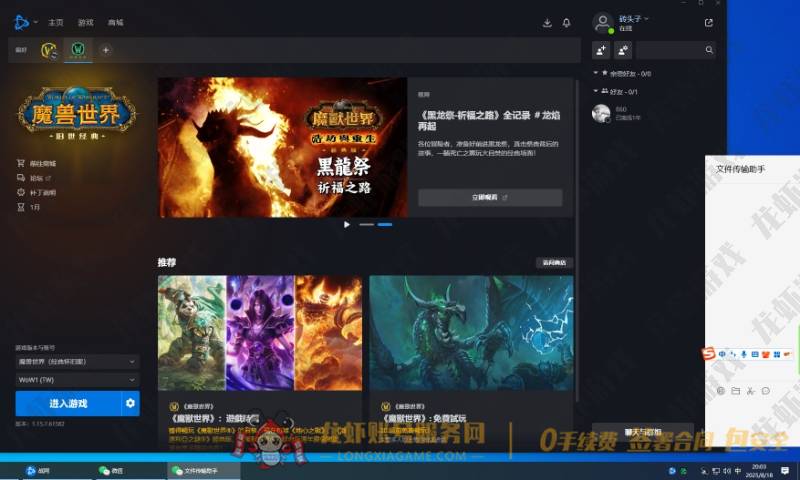Viewport: 800px width, 480px height.
Task: Add a game with the plus icon
Action: (106, 50)
